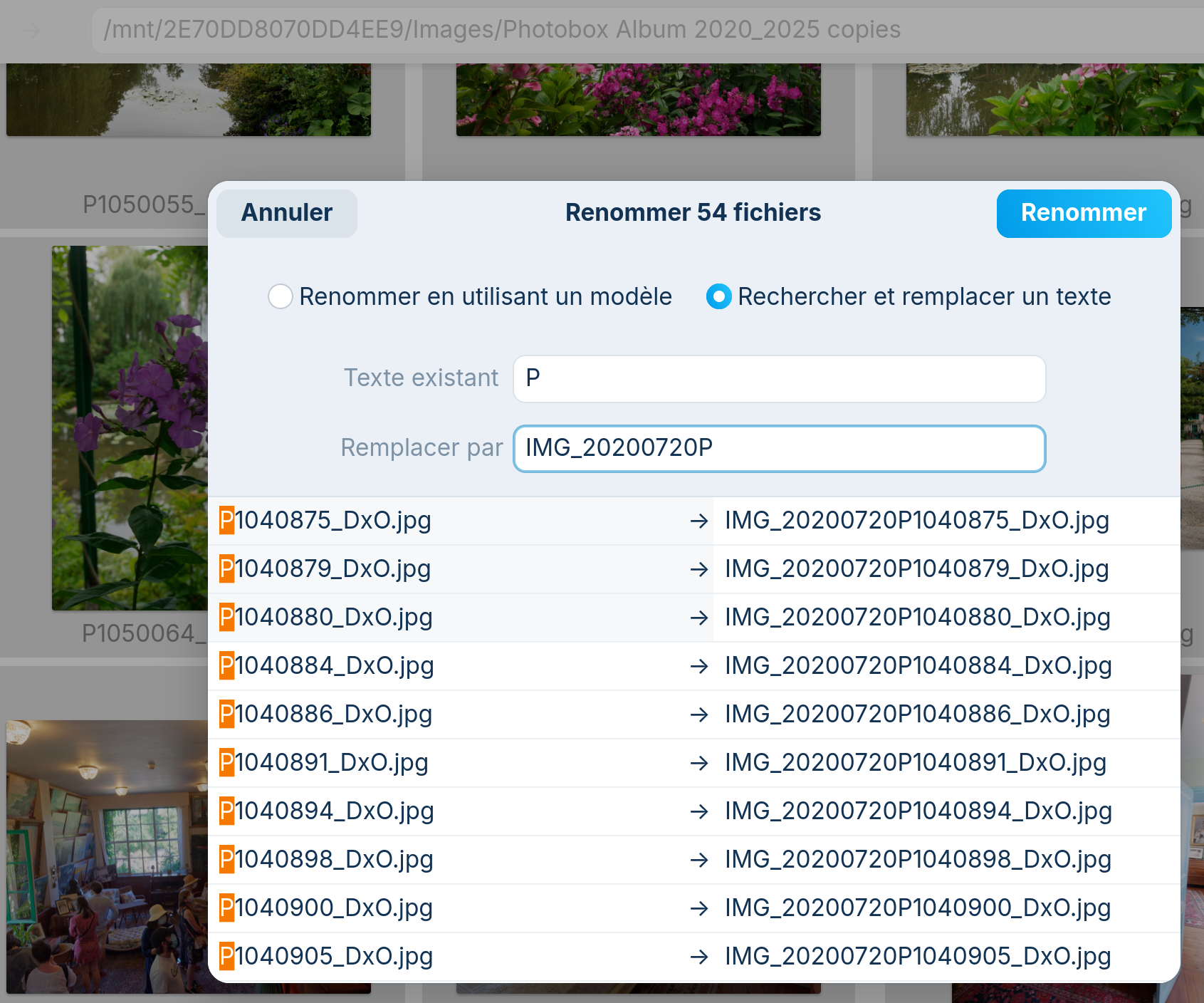1204x1003 pixels.
Task: Click the original name P1040886_DxO.jpg
Action: (x=326, y=714)
